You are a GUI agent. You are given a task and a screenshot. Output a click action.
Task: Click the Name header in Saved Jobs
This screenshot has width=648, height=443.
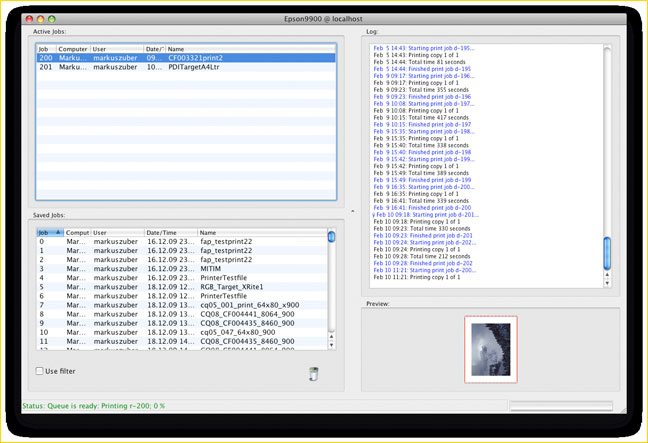(262, 233)
